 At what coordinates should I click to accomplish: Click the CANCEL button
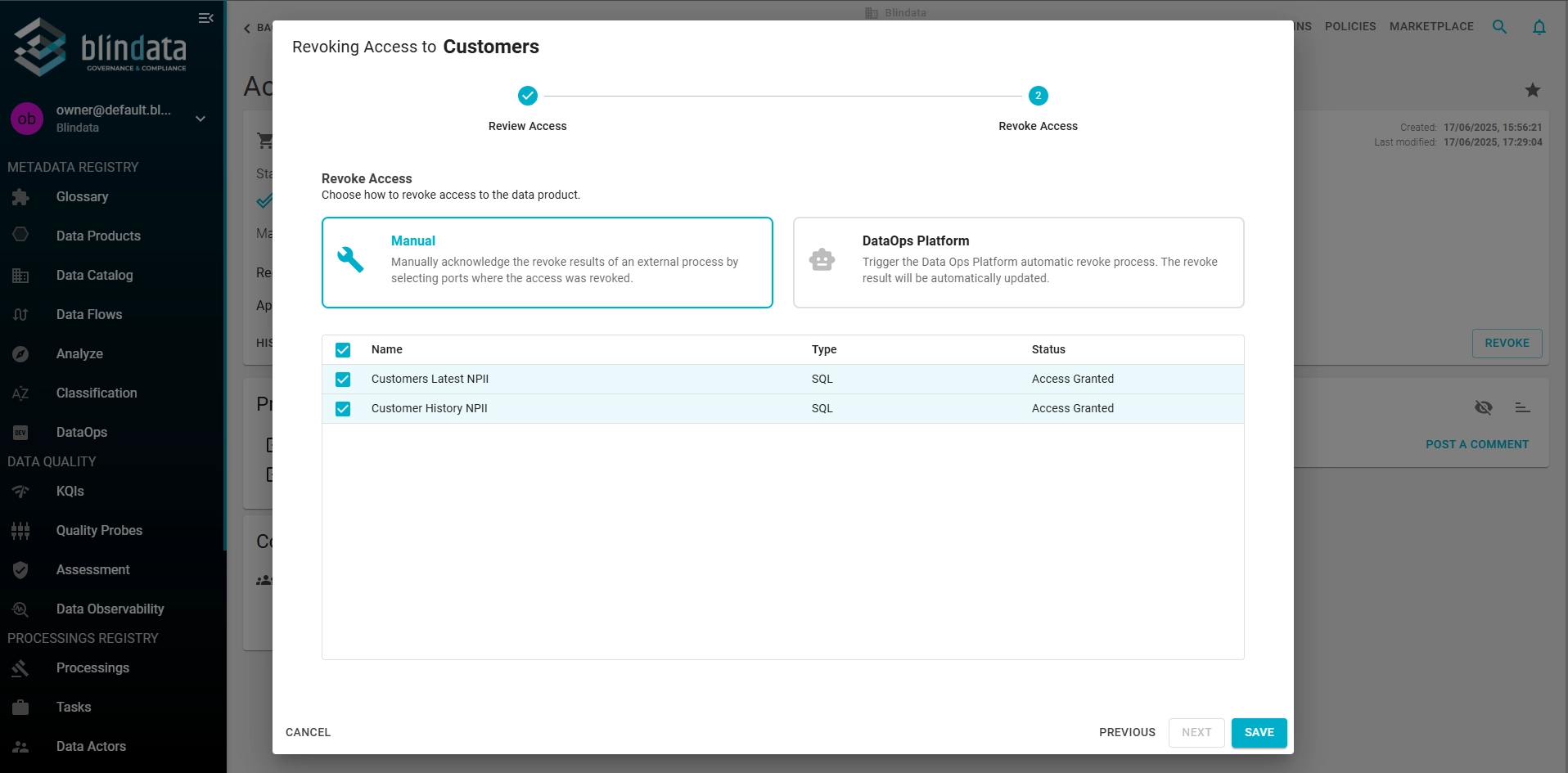click(x=309, y=733)
